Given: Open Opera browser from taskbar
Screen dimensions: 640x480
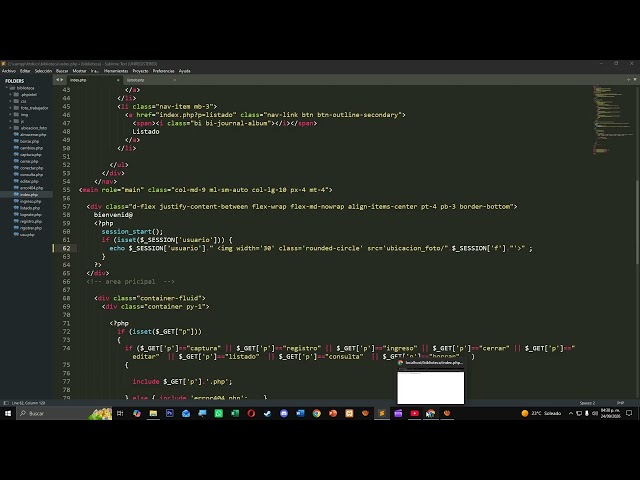Looking at the screenshot, I should tap(251, 413).
